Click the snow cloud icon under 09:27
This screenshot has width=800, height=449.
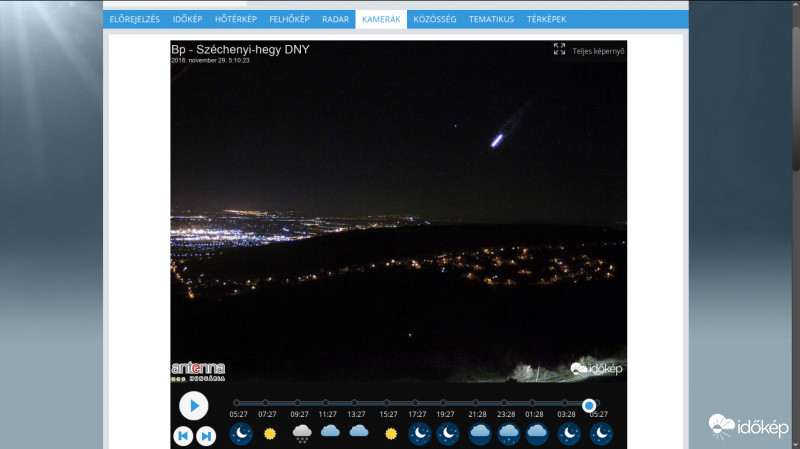tap(302, 434)
